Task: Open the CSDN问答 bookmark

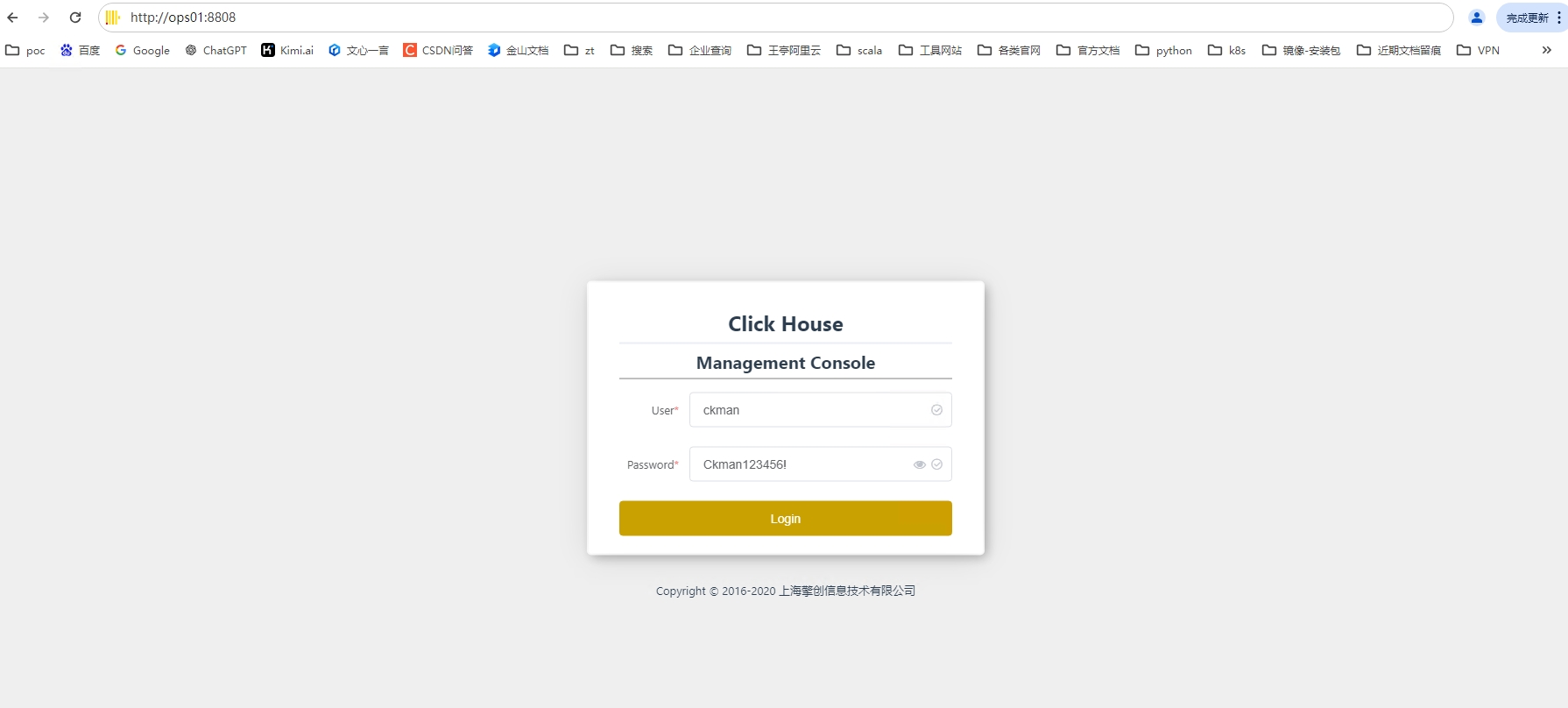Action: [438, 50]
